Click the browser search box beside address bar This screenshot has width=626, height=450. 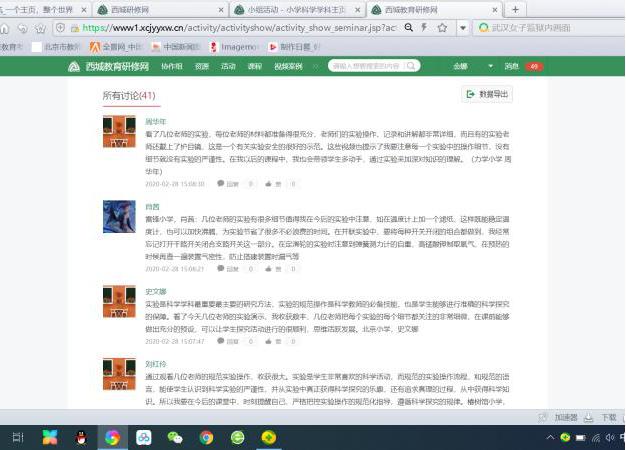coord(549,28)
